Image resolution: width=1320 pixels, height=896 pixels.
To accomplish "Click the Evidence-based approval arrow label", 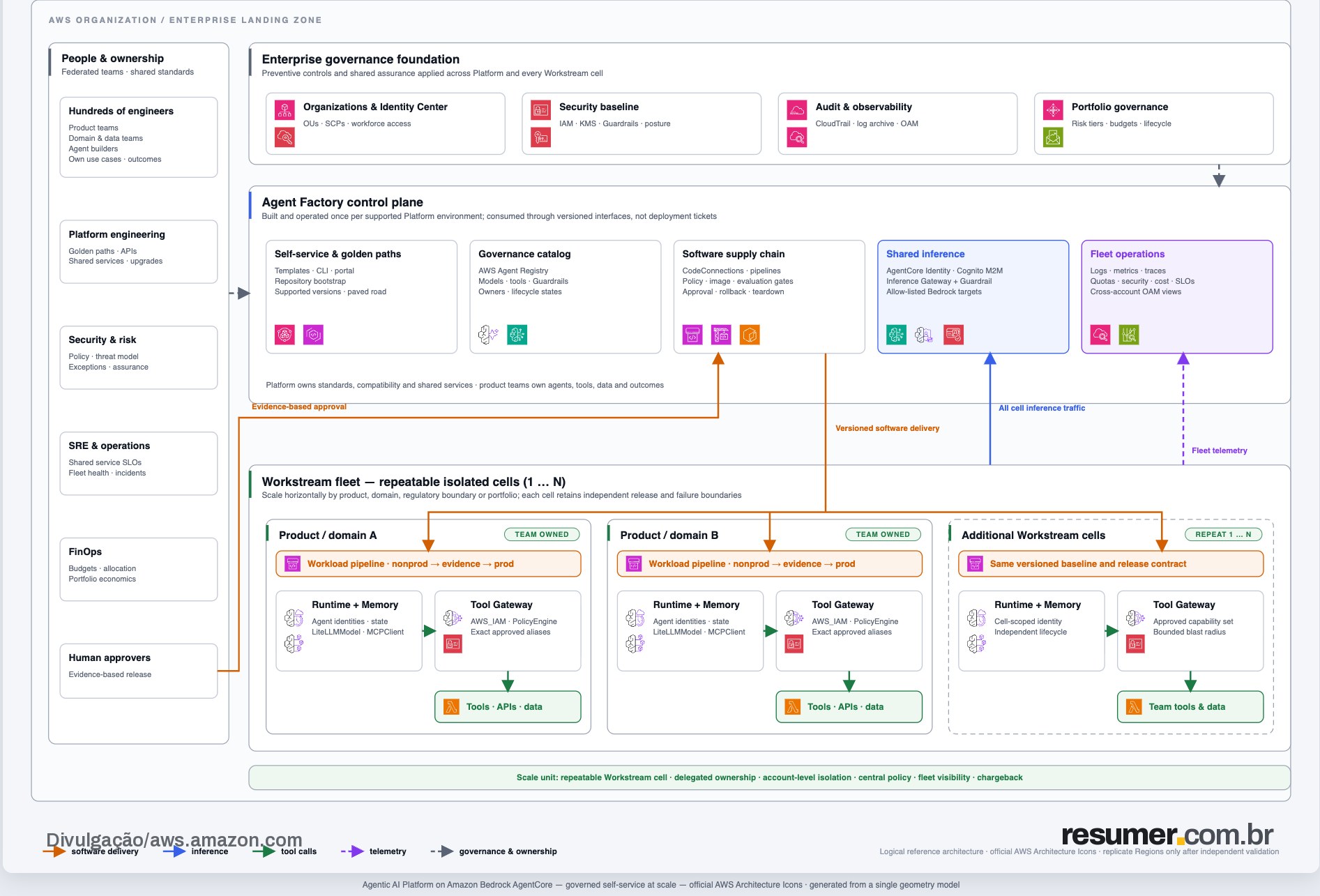I will (299, 407).
